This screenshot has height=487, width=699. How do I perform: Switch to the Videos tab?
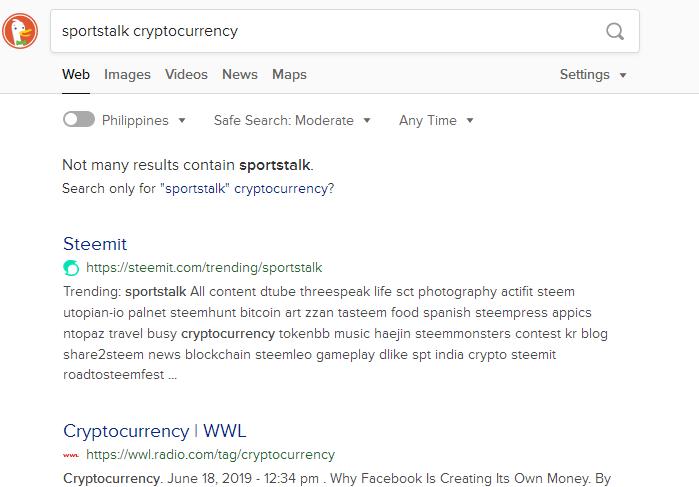coord(186,74)
